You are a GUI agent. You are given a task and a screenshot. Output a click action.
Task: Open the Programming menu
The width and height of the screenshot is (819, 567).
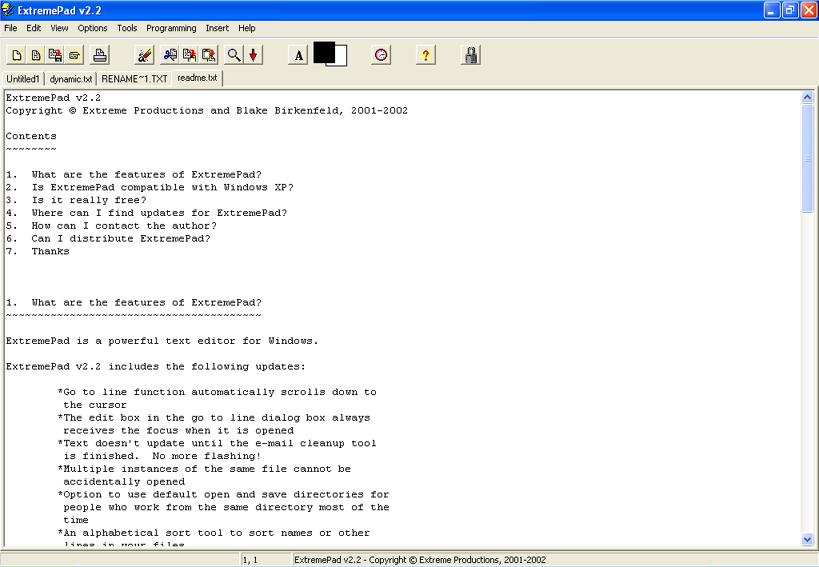coord(171,28)
